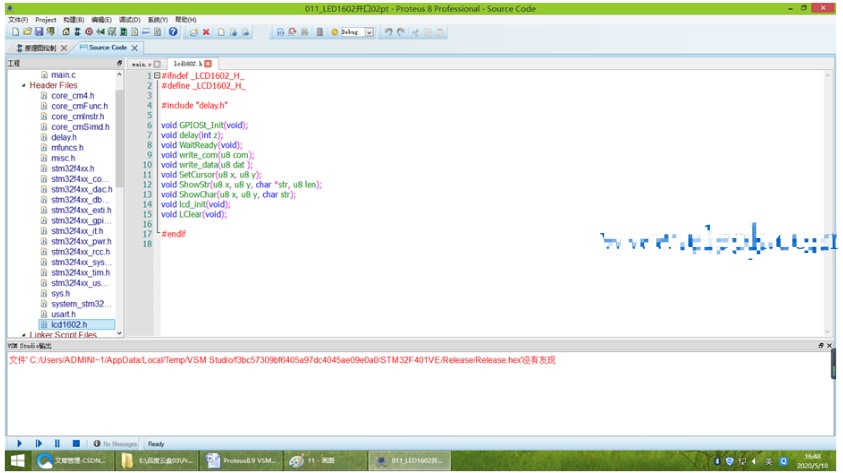The image size is (843, 473).
Task: Switch to the main.c editor tab
Action: [142, 63]
